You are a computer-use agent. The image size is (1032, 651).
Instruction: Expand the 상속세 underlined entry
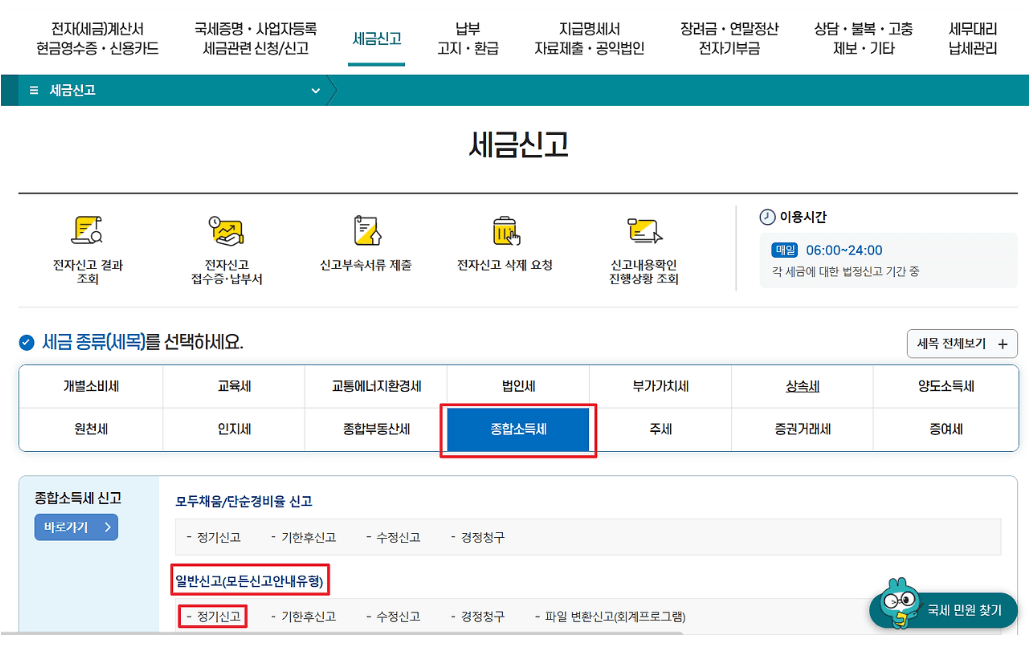803,384
